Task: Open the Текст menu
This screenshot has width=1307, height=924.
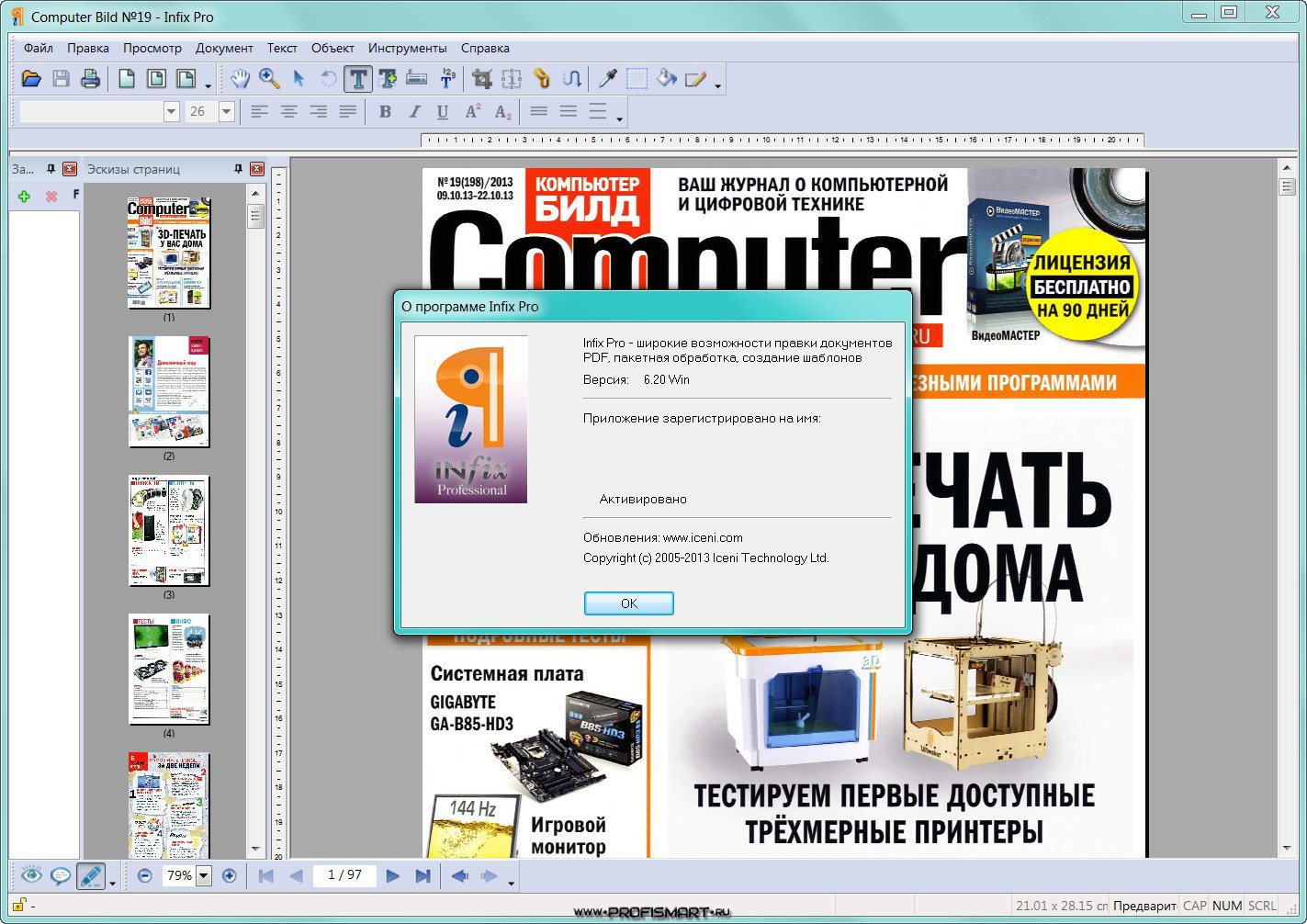Action: (282, 48)
